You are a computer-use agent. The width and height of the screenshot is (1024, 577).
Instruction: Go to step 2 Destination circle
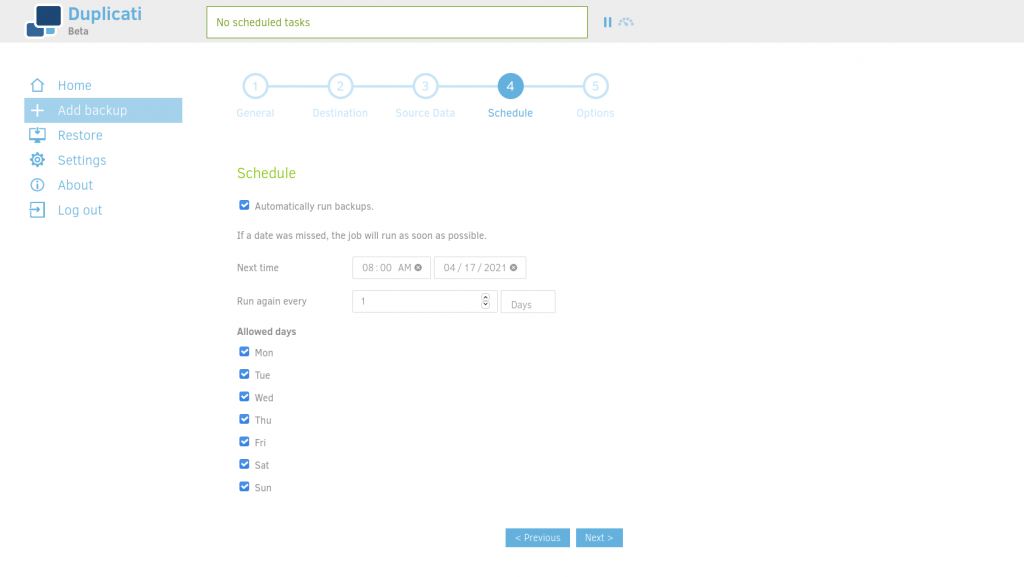340,86
